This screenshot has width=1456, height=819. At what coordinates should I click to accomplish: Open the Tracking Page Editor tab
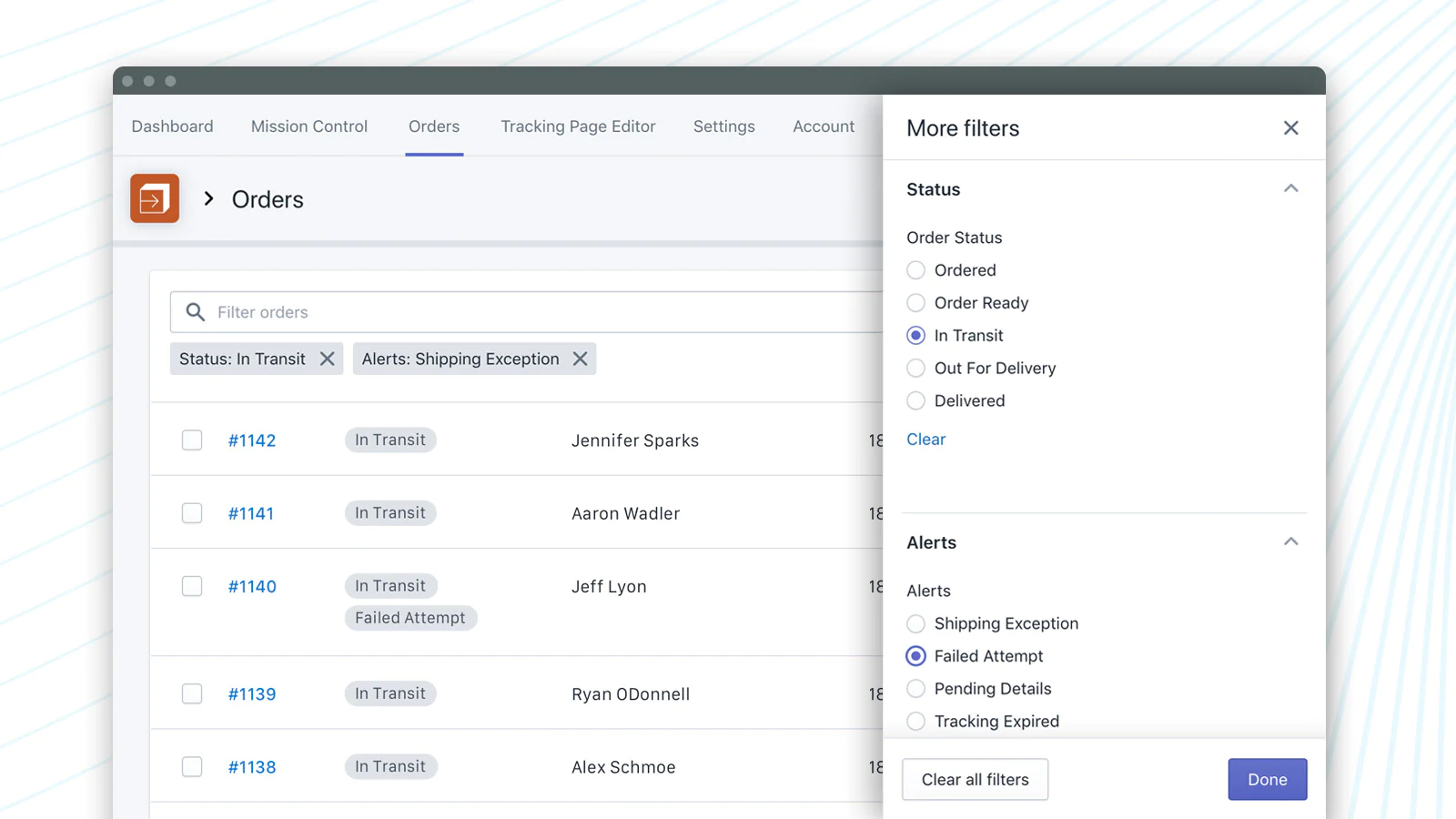tap(578, 126)
